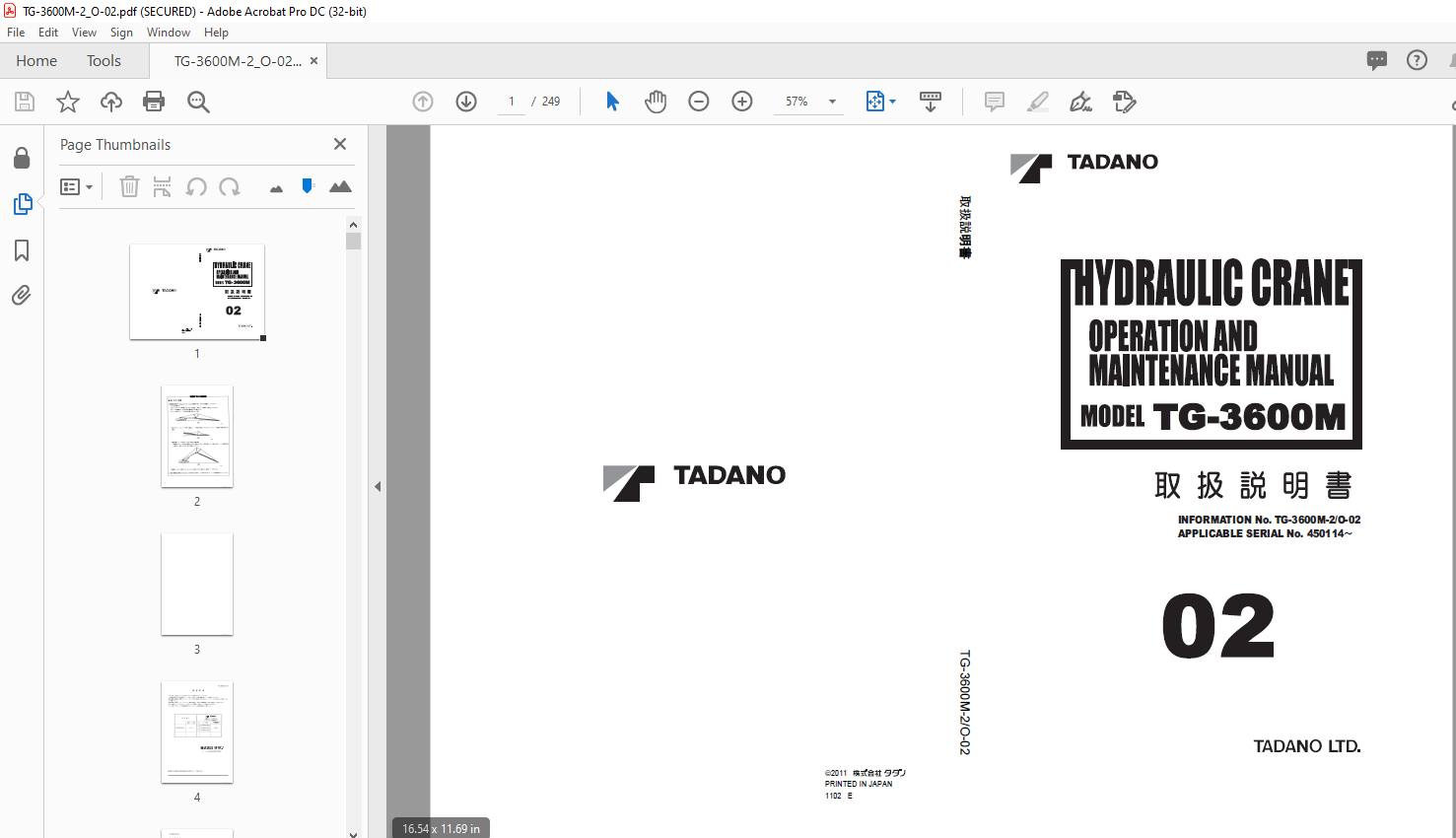Open the Sign menu
The width and height of the screenshot is (1456, 838).
(x=121, y=33)
